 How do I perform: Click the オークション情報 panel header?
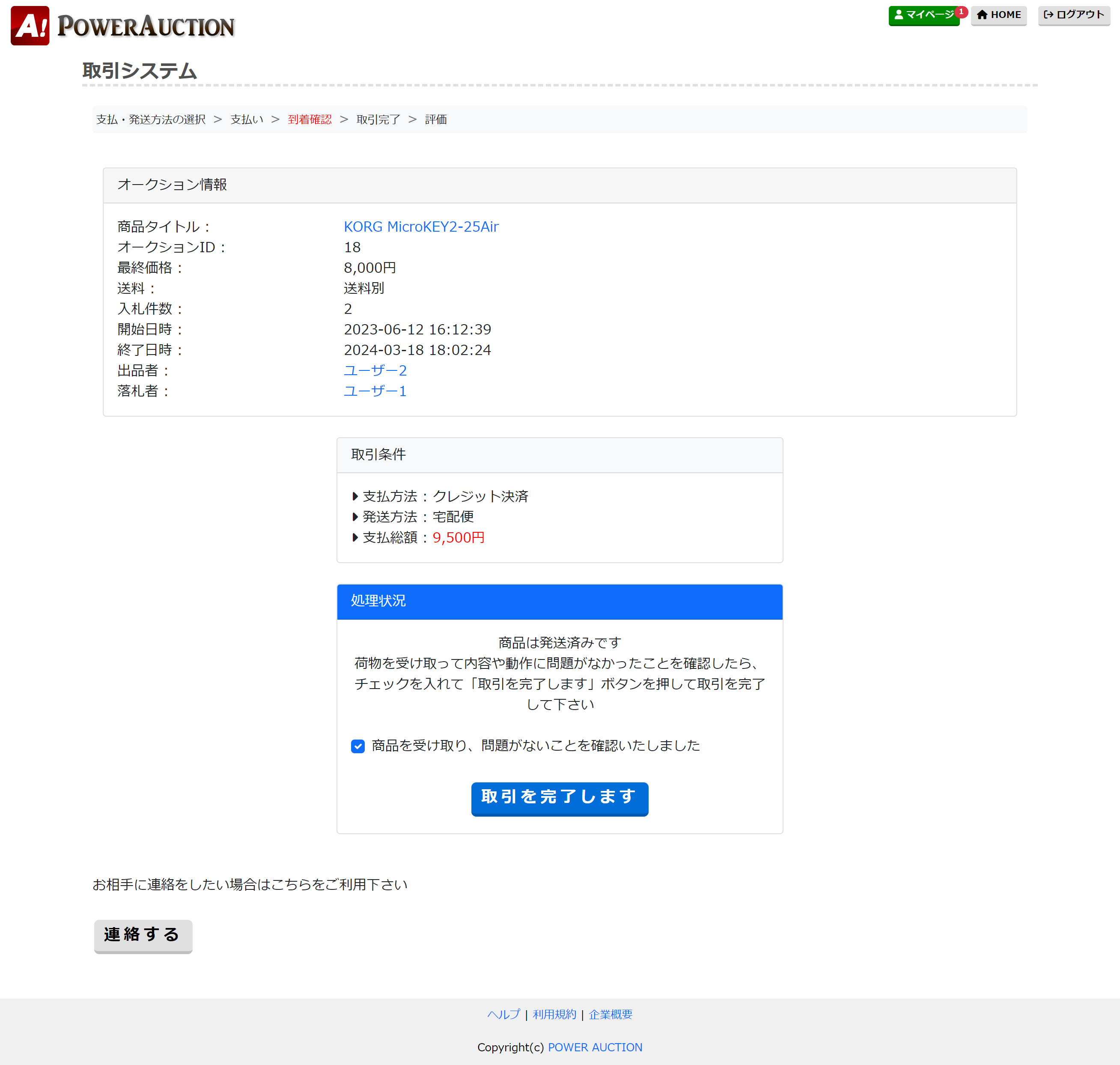click(x=560, y=185)
